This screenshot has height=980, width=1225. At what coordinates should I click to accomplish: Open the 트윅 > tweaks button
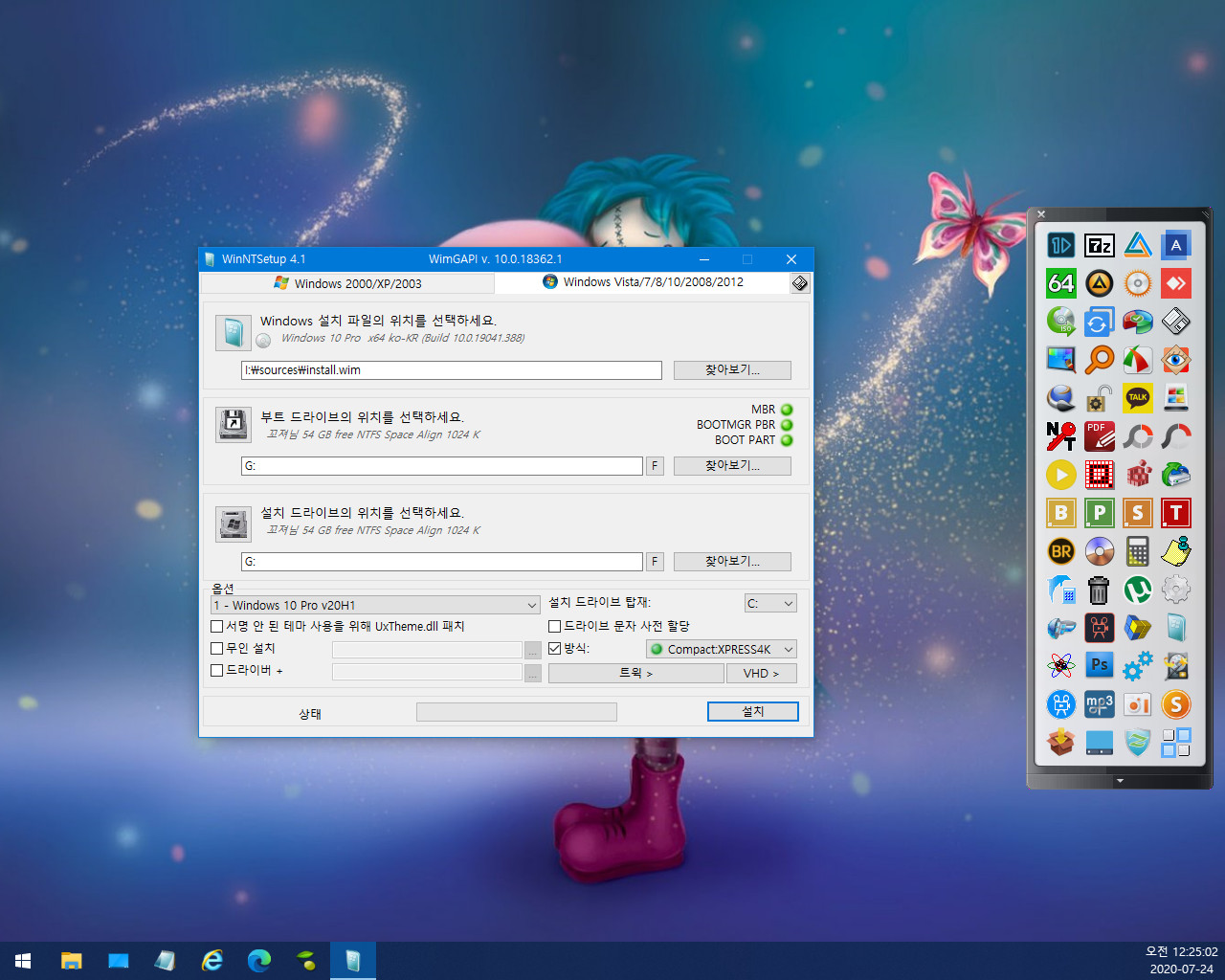click(635, 673)
